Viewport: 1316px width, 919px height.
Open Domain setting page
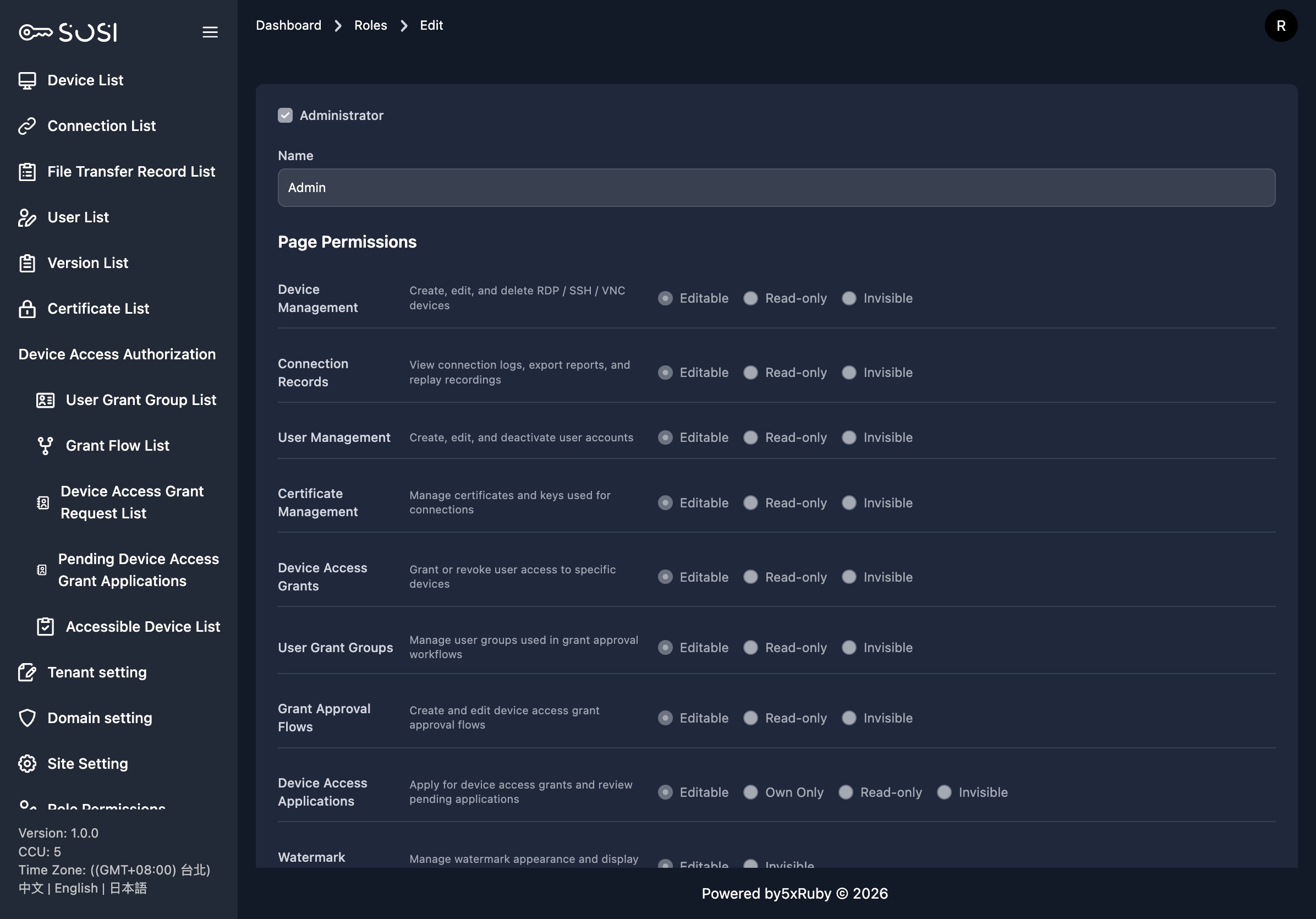(x=100, y=718)
